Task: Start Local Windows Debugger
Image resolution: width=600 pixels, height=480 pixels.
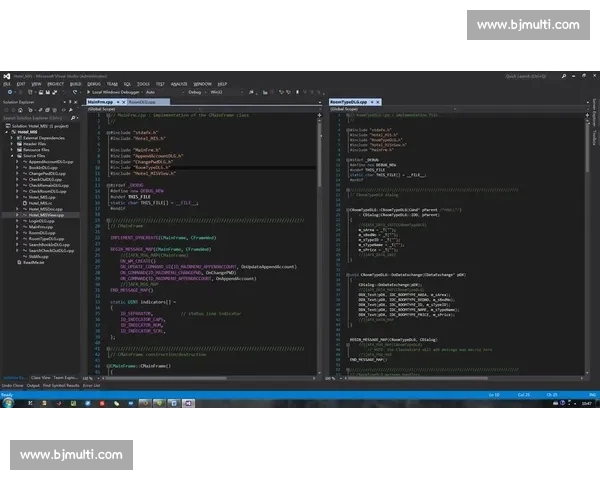Action: click(113, 92)
